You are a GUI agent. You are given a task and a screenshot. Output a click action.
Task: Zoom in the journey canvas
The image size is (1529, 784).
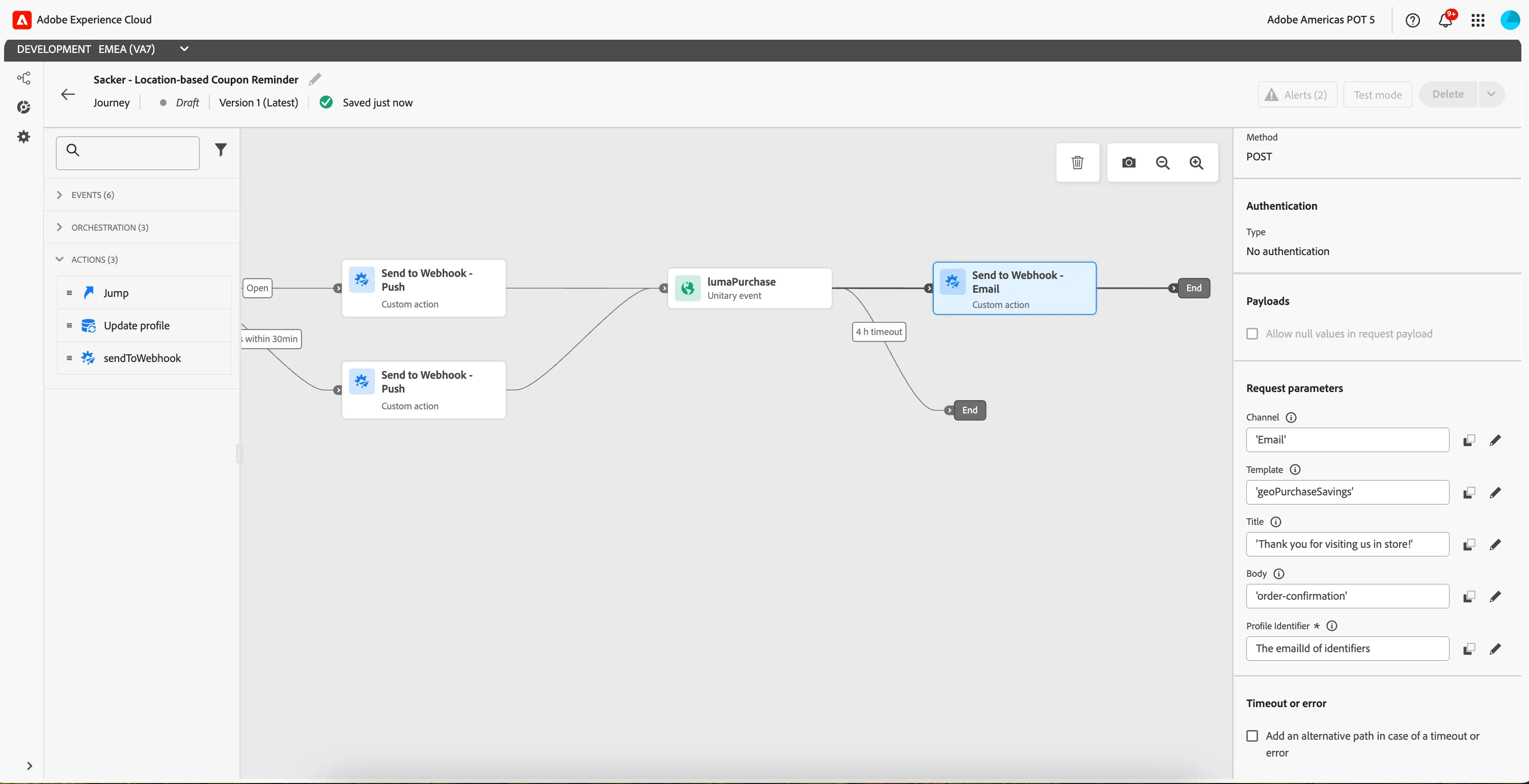[1196, 162]
